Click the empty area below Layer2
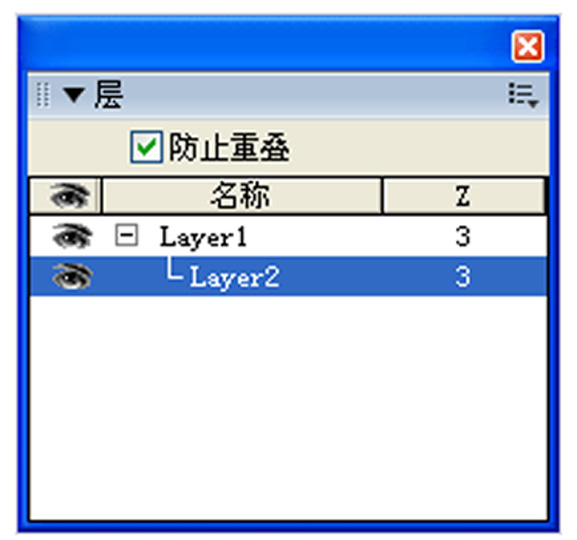The image size is (577, 540). (288, 407)
